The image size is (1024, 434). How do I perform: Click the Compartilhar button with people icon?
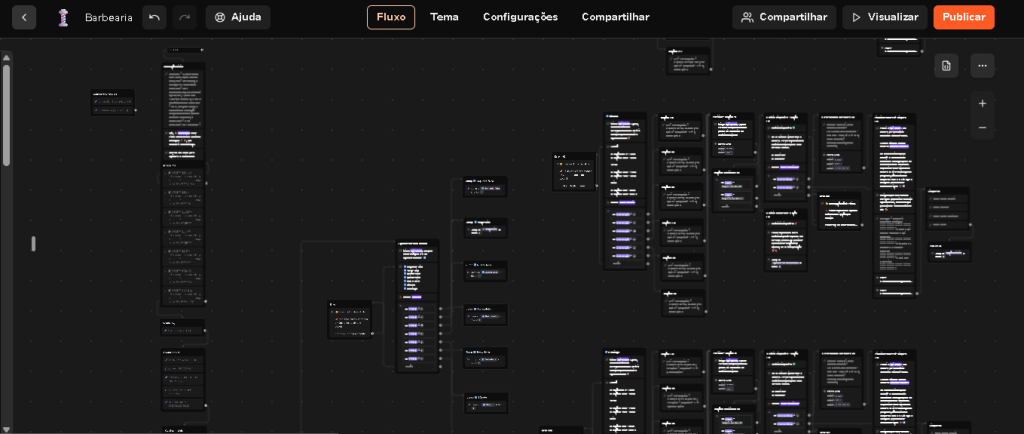(784, 17)
